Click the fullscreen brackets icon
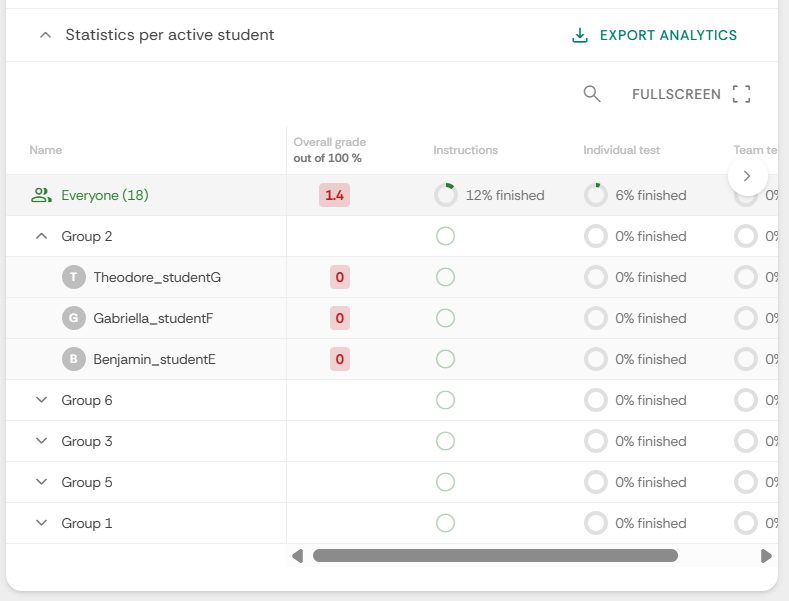This screenshot has width=789, height=601. pos(741,94)
